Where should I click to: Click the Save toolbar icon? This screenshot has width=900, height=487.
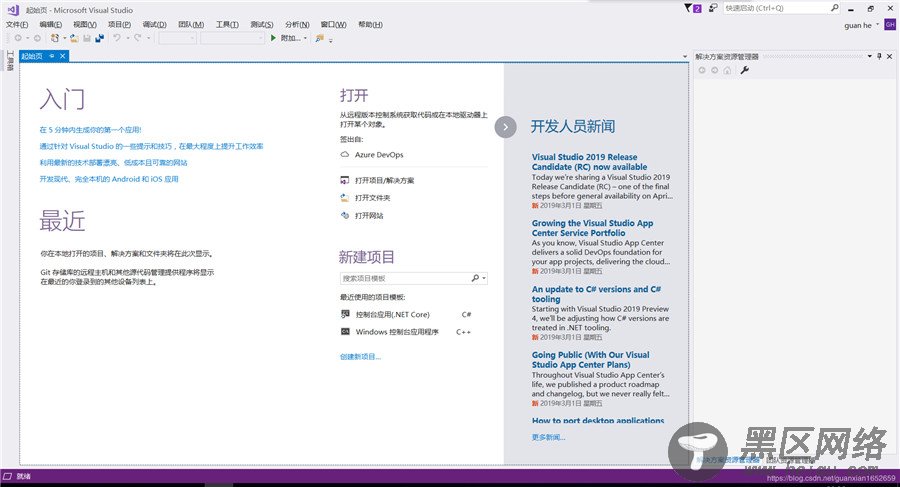(x=87, y=38)
